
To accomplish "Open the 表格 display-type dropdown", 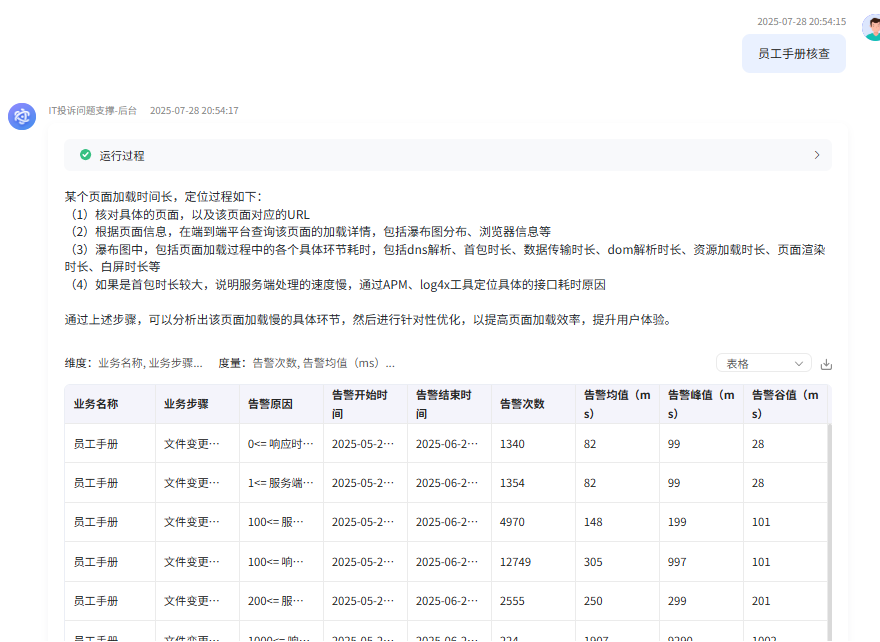I will [x=763, y=363].
